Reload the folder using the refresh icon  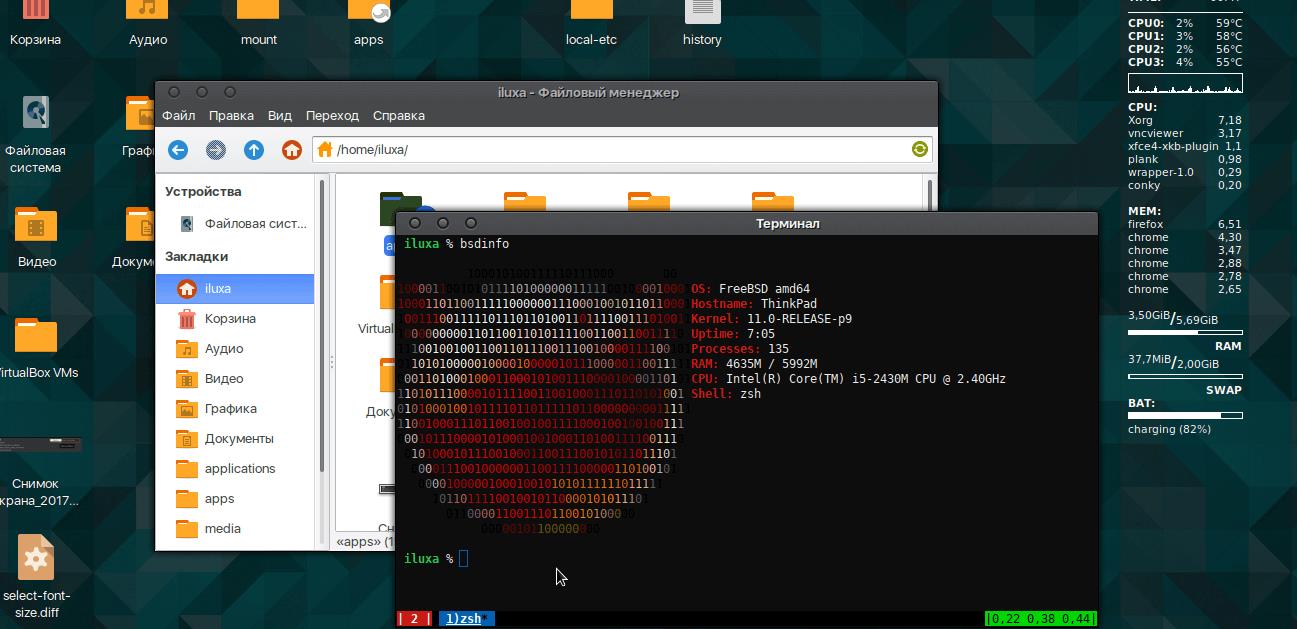pyautogui.click(x=919, y=150)
